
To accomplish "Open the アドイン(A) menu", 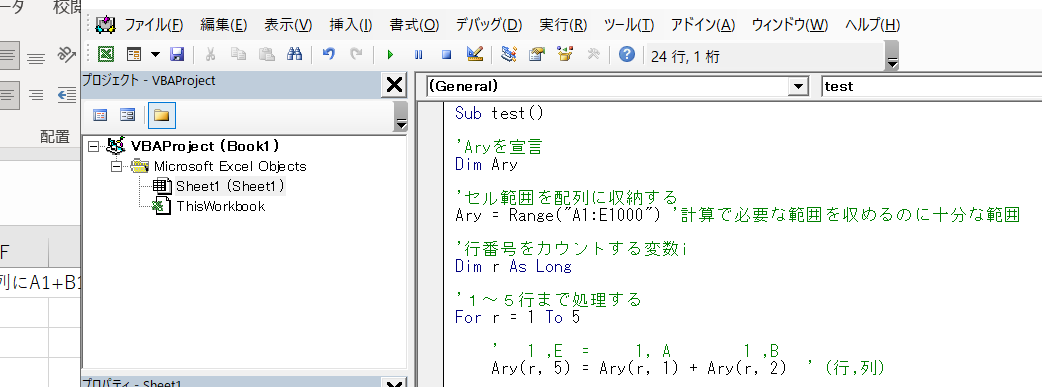I will [703, 25].
